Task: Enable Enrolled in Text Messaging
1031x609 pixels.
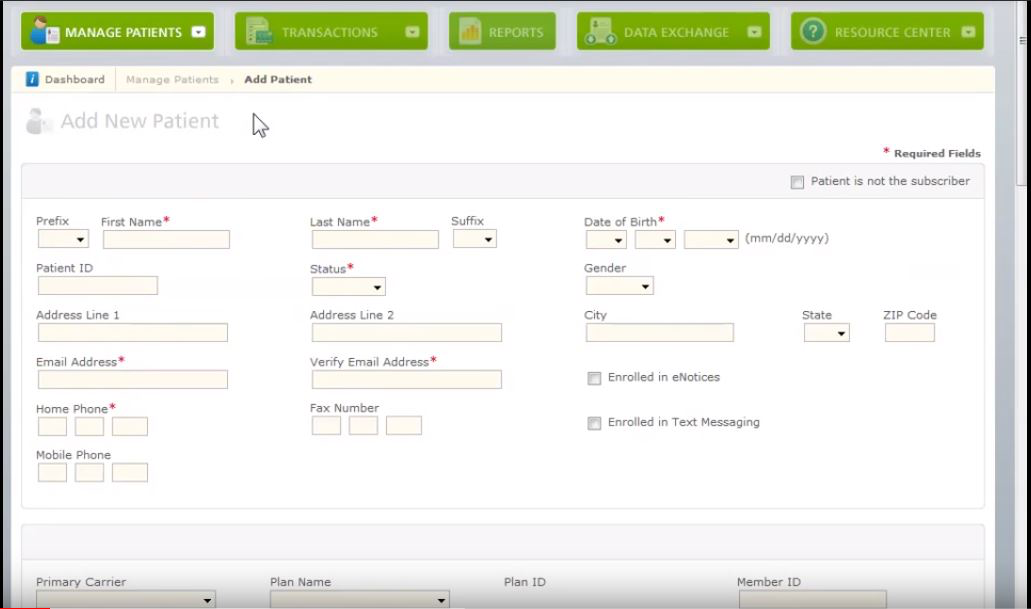Action: point(594,422)
